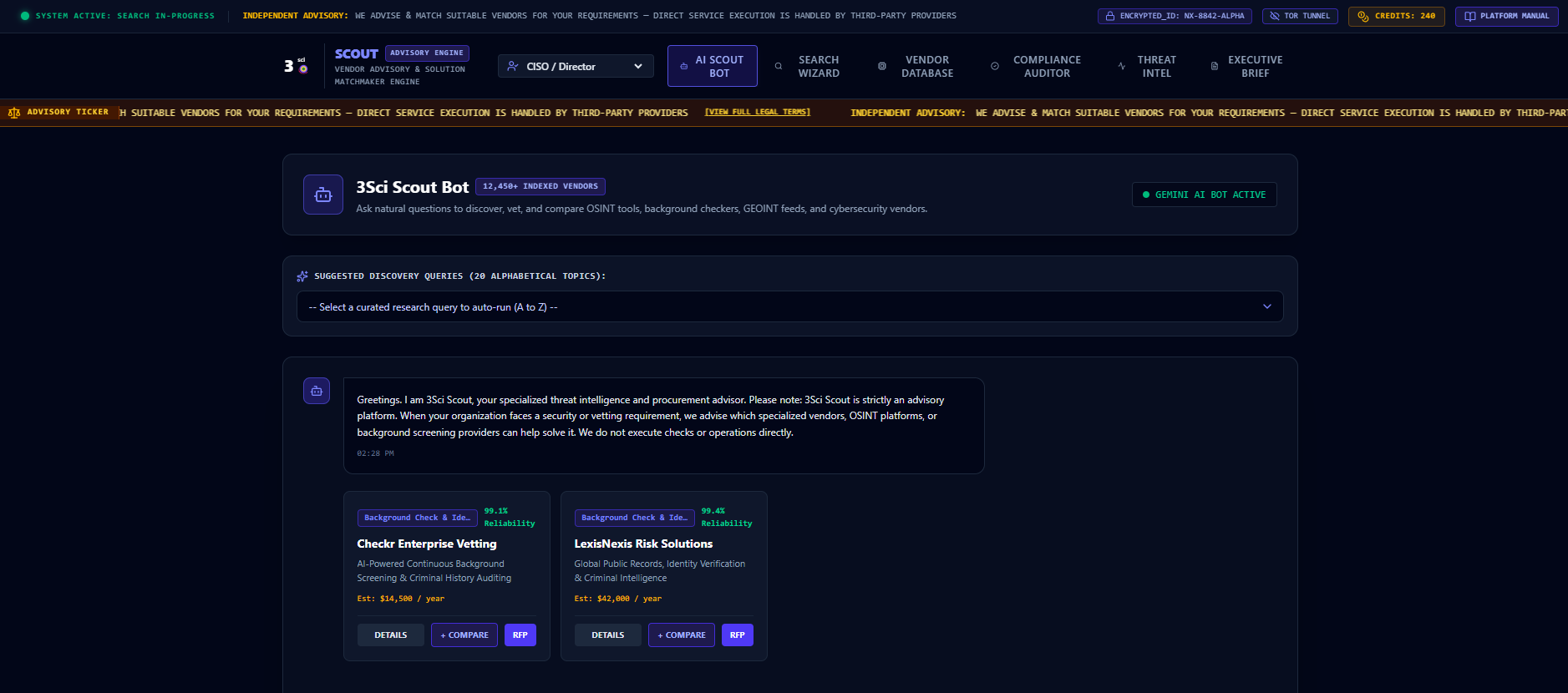Go to the Compliance Auditor tab
Image resolution: width=1568 pixels, height=693 pixels.
[1036, 66]
